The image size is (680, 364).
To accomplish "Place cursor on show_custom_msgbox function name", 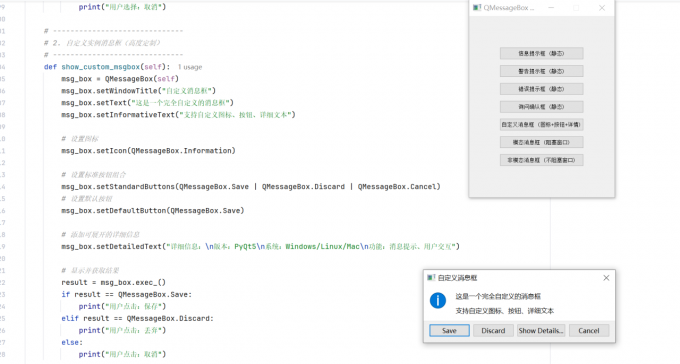I will point(100,67).
